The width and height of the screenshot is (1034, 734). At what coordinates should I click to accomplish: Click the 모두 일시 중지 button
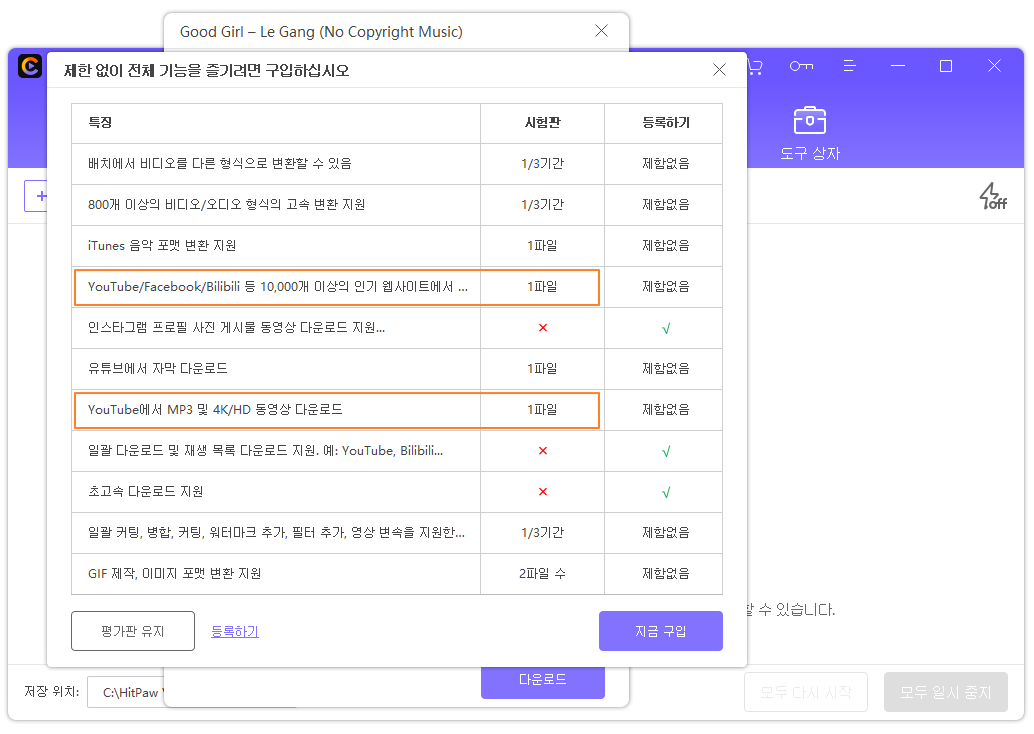tap(946, 692)
